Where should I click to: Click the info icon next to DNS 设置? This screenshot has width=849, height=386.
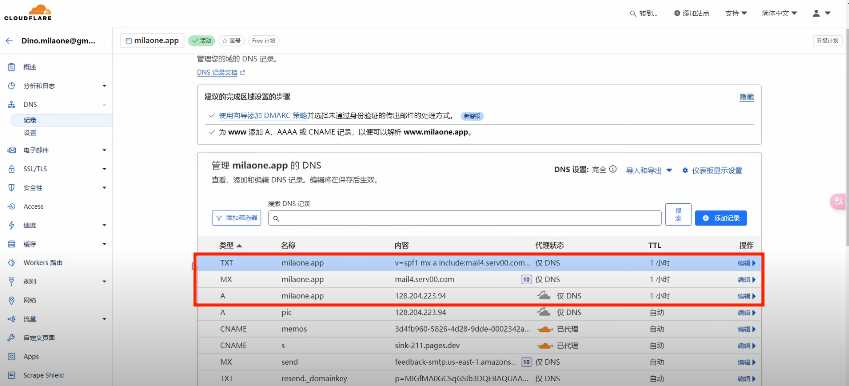(613, 169)
